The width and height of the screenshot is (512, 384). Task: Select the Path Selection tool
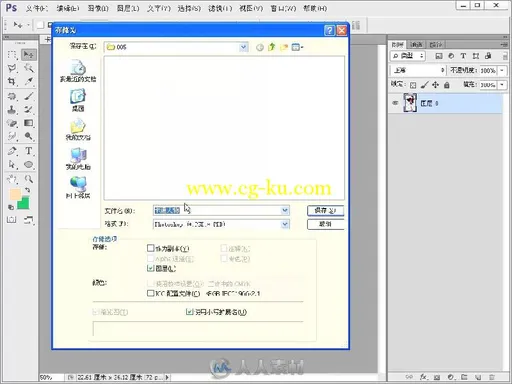pos(12,164)
